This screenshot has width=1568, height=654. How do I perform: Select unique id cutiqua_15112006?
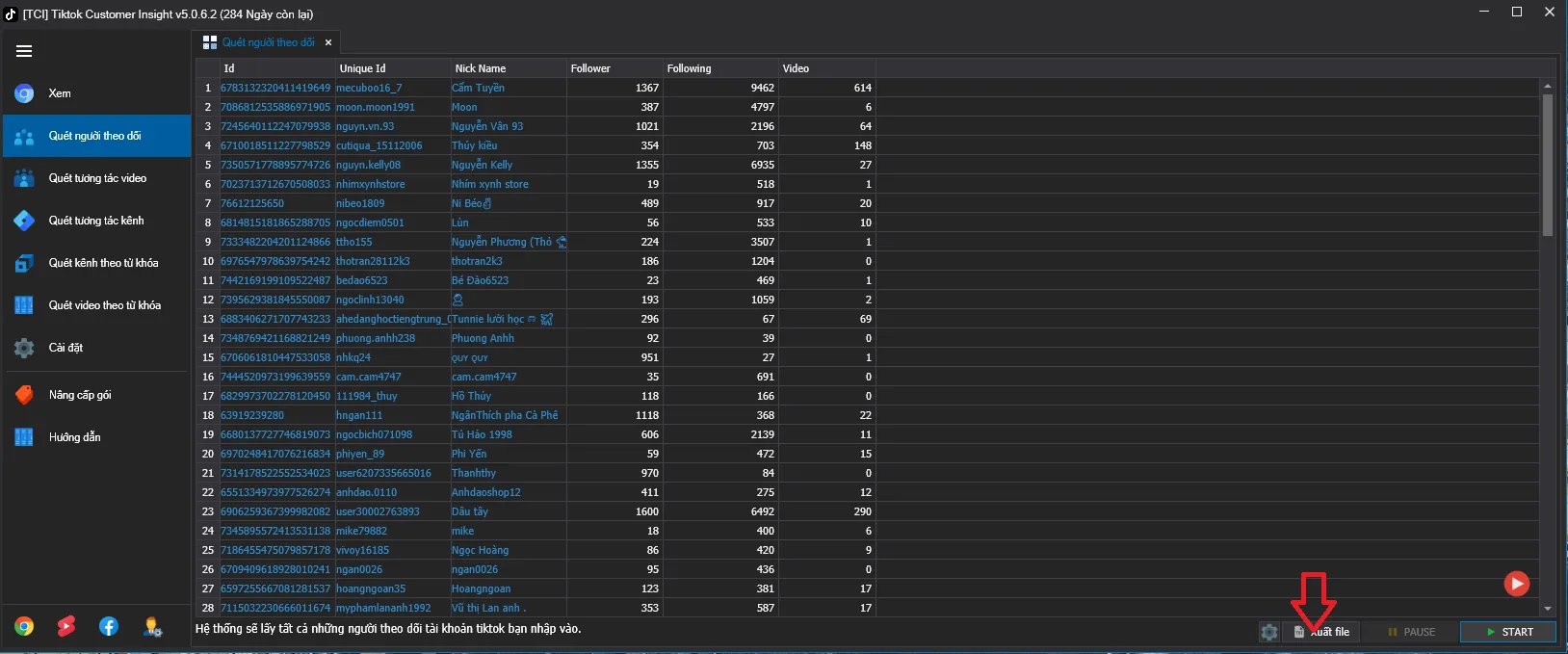[x=379, y=145]
